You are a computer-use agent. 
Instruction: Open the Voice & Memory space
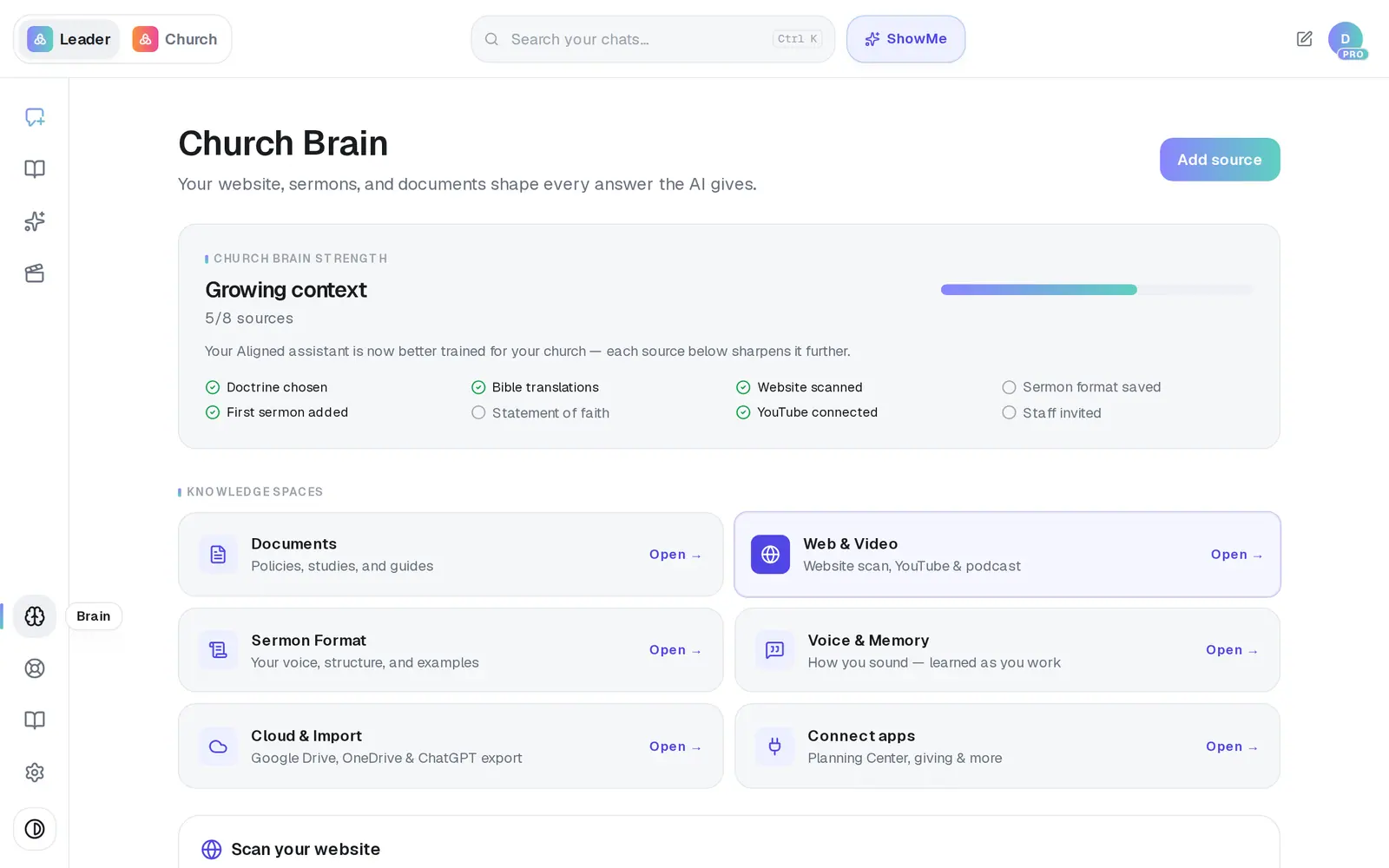pyautogui.click(x=1007, y=650)
